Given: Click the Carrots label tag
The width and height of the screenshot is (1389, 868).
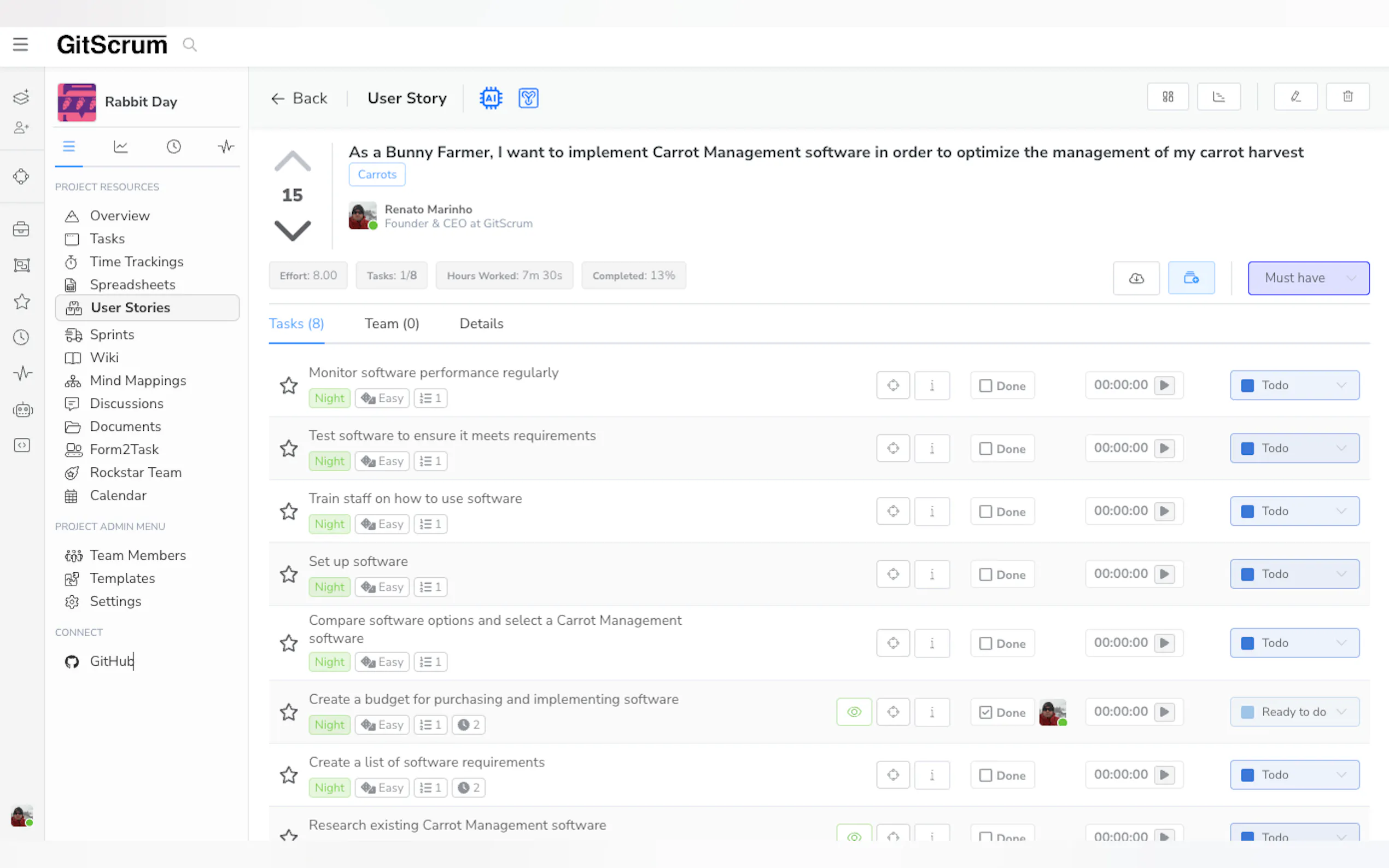Looking at the screenshot, I should pos(377,174).
